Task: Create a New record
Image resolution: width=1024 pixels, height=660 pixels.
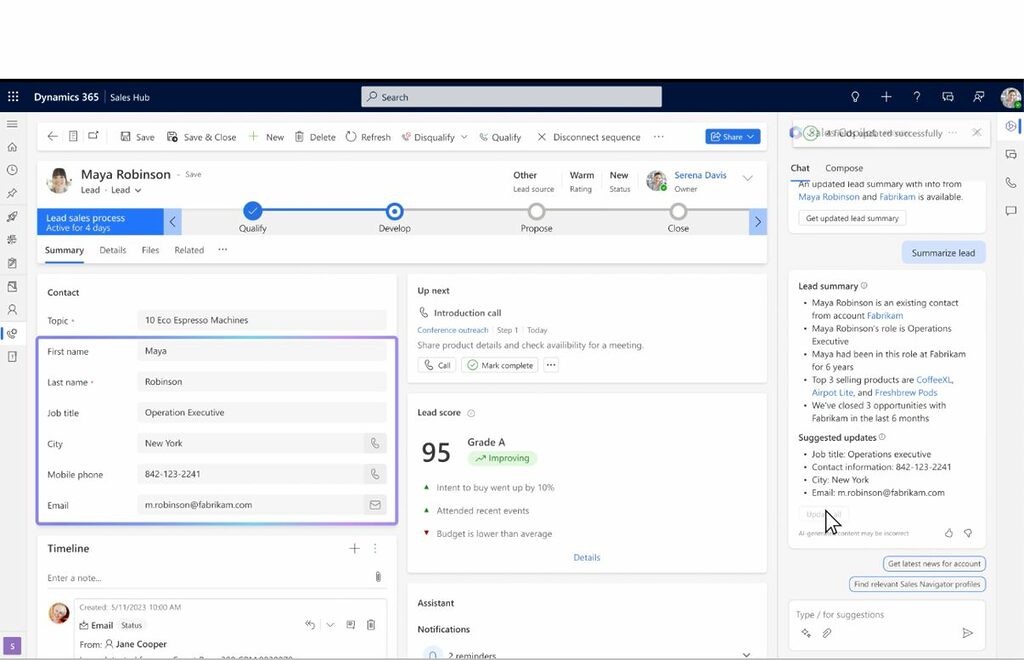Action: click(266, 136)
